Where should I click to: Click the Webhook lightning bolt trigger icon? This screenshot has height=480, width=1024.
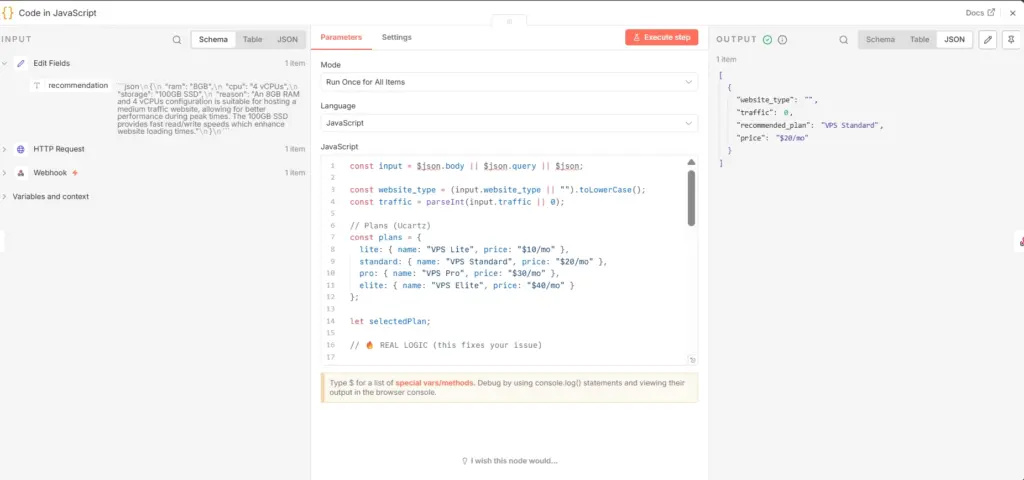point(75,173)
